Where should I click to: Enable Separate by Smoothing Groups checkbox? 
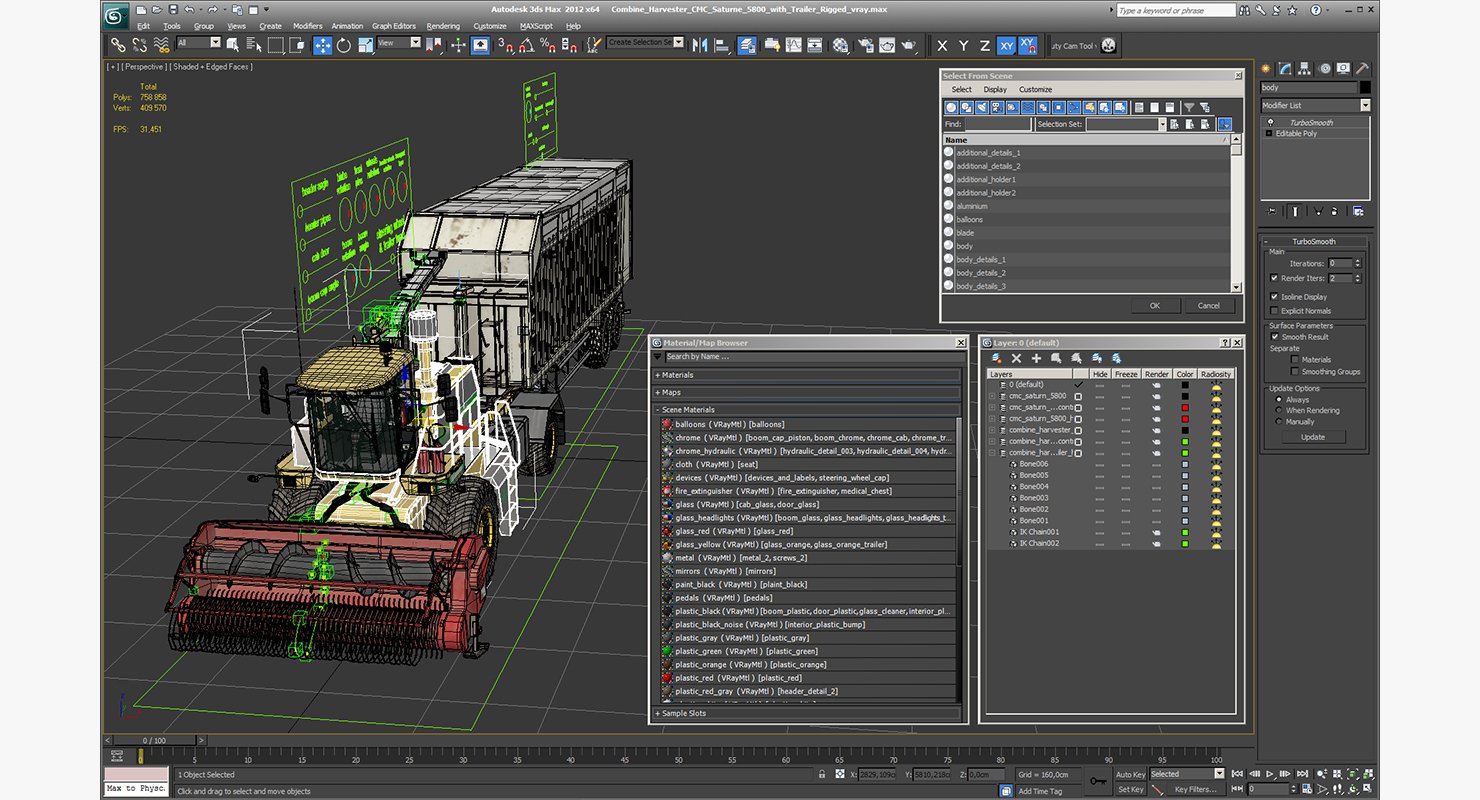tap(1294, 371)
